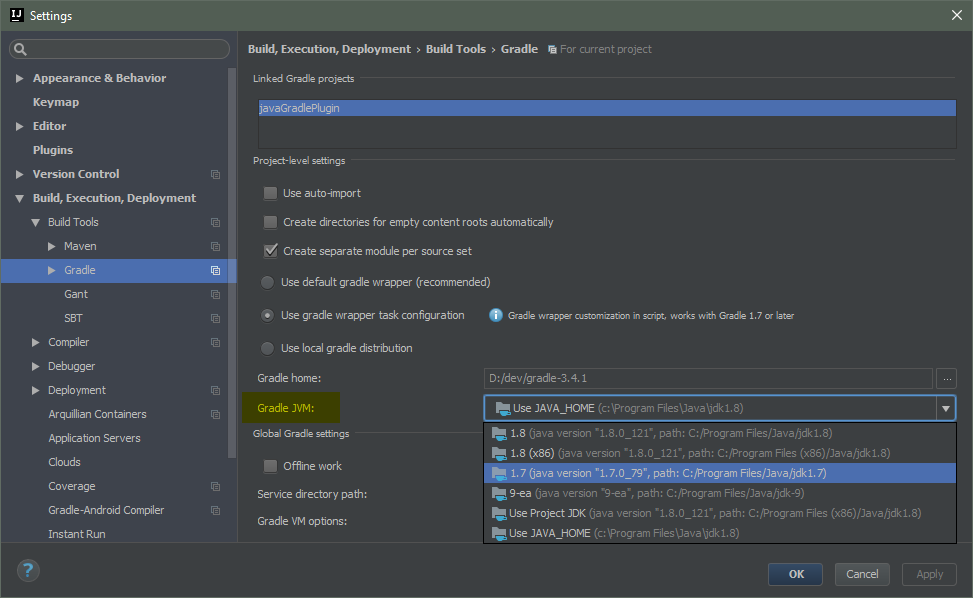Click folder icon of the 9-ea JDK entry
Viewport: 973px width, 598px height.
(x=500, y=494)
